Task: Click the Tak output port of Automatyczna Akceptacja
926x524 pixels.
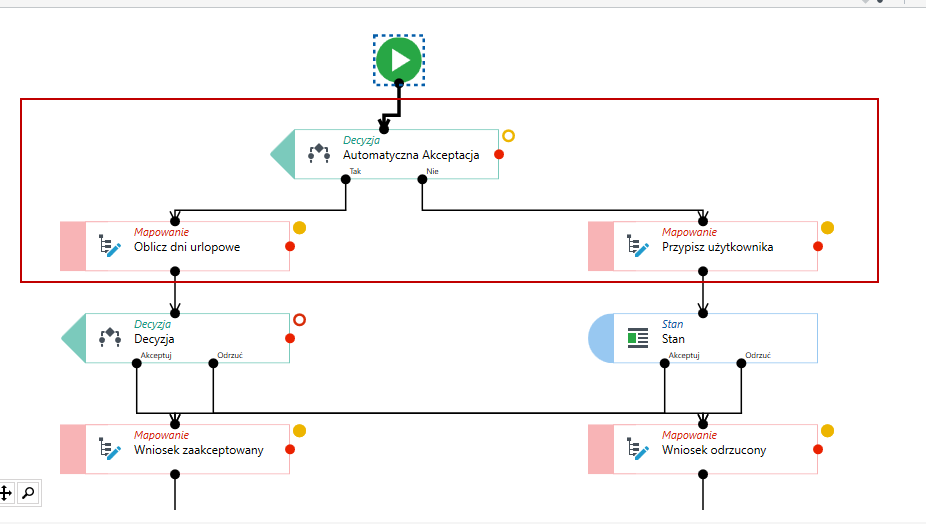Action: click(x=346, y=180)
